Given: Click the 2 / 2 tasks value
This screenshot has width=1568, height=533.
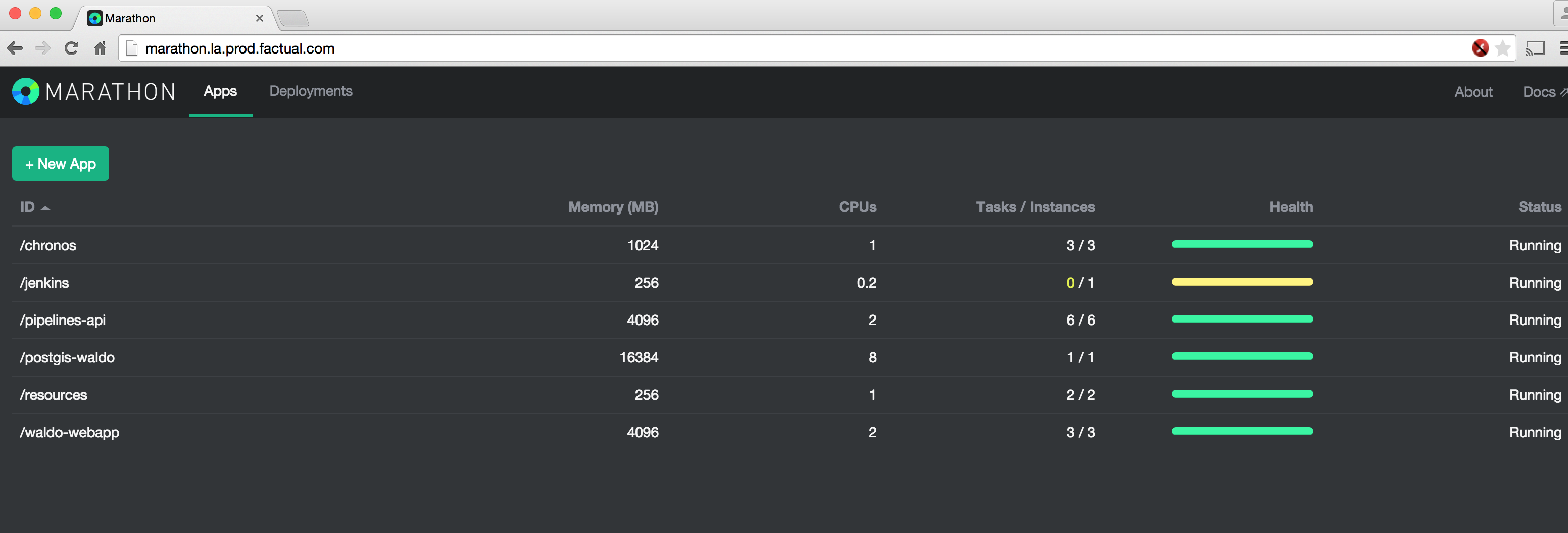Looking at the screenshot, I should 1081,395.
